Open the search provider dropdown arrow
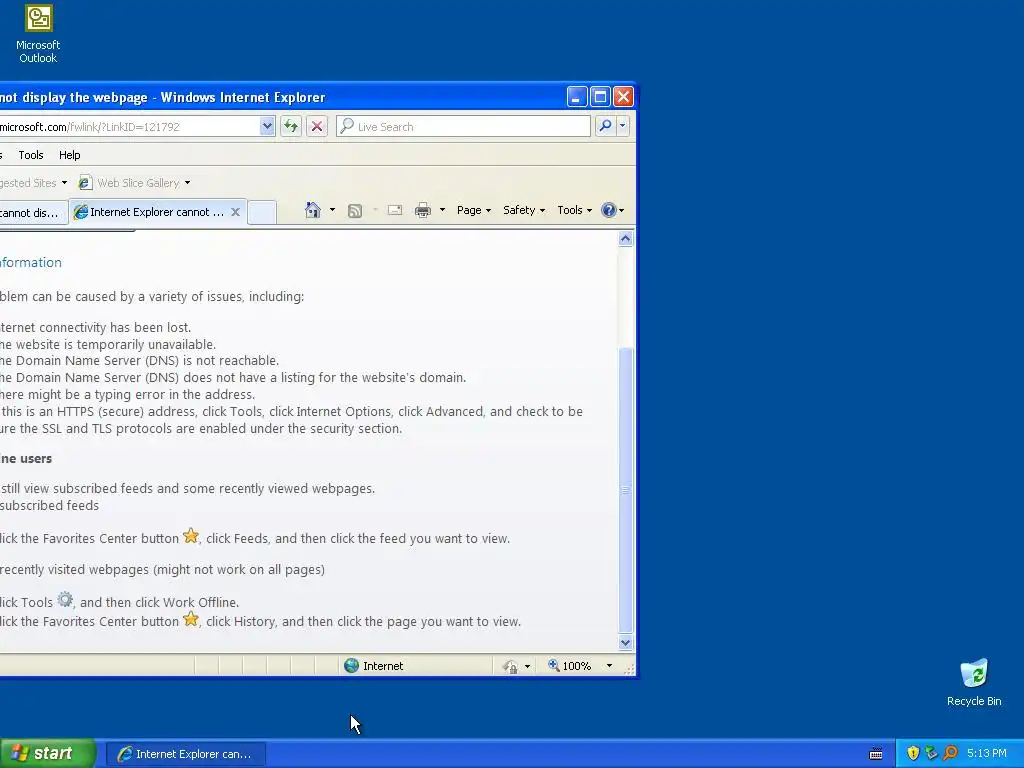Screen dimensions: 1024x768 (622, 125)
